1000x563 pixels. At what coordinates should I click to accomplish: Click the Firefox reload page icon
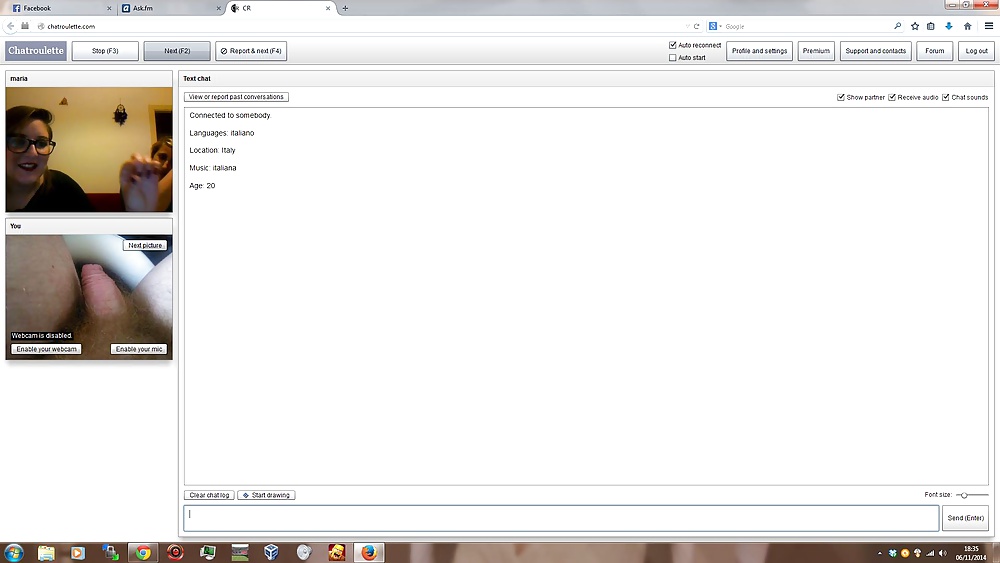click(696, 26)
